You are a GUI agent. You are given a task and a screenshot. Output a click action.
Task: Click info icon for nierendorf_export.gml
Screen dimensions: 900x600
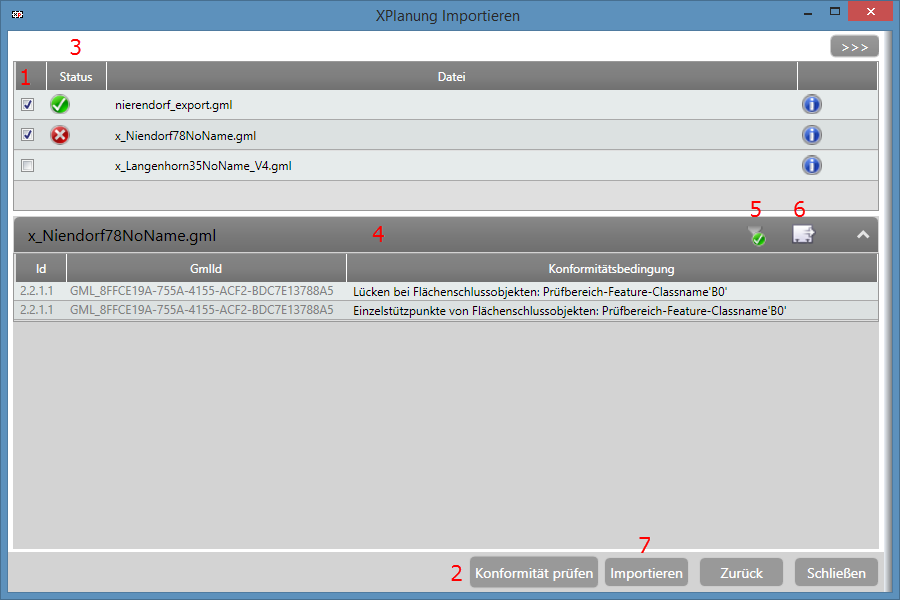812,105
